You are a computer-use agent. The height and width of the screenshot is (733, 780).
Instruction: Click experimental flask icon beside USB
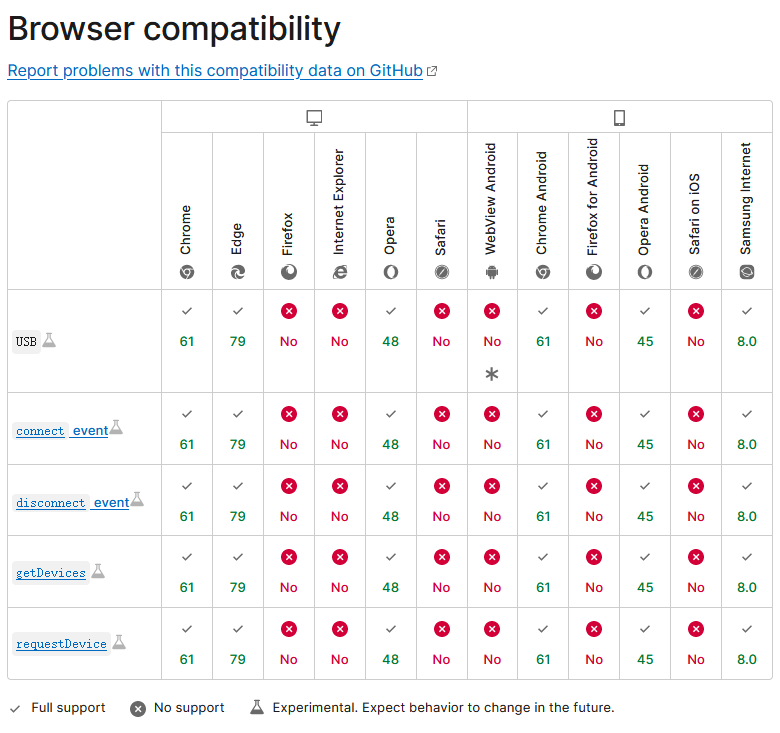coord(49,341)
